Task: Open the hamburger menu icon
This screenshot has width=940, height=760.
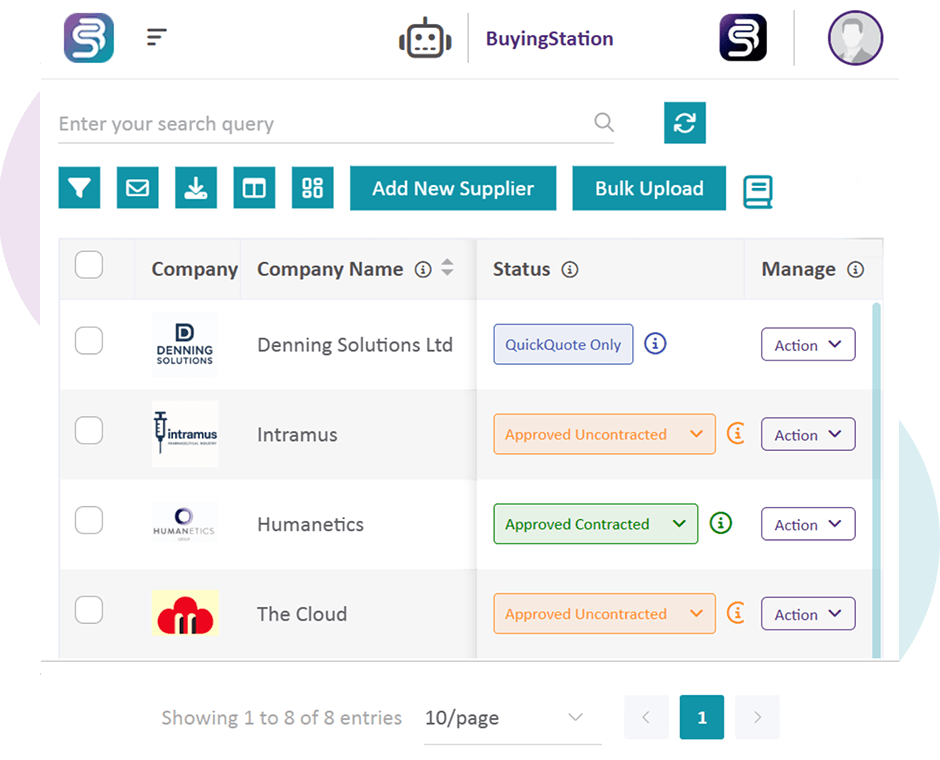Action: tap(156, 38)
